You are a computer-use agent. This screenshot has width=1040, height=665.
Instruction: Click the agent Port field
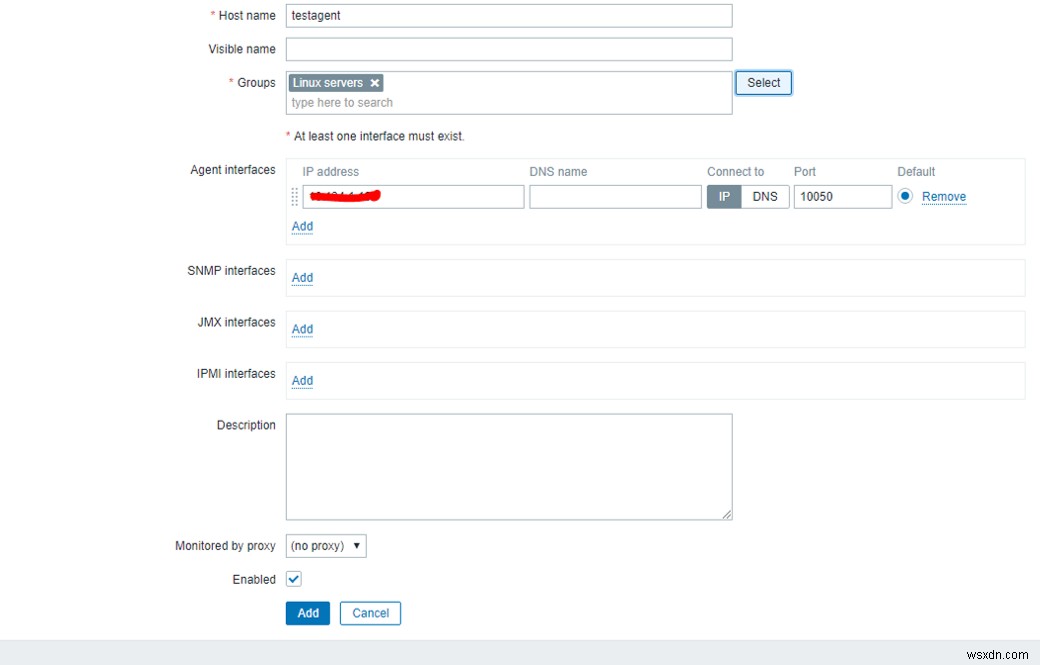click(x=840, y=196)
